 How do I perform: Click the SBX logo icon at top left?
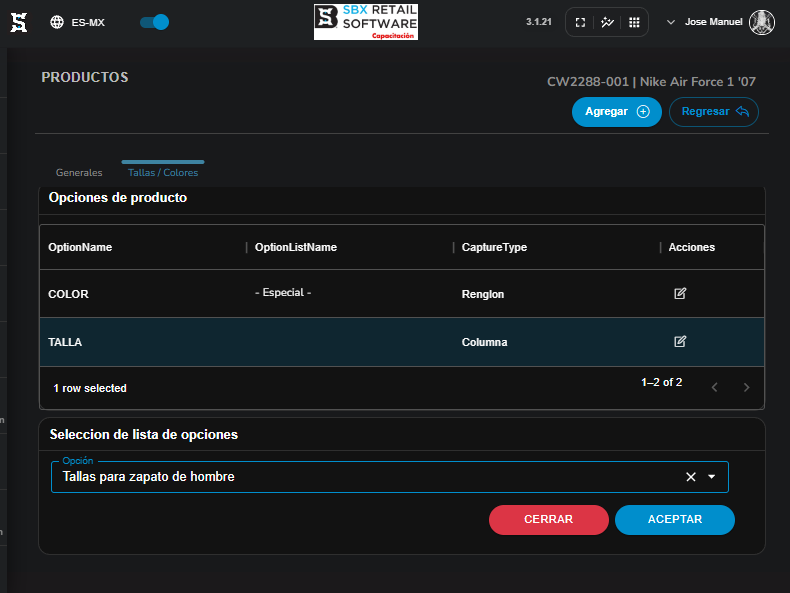tap(19, 22)
